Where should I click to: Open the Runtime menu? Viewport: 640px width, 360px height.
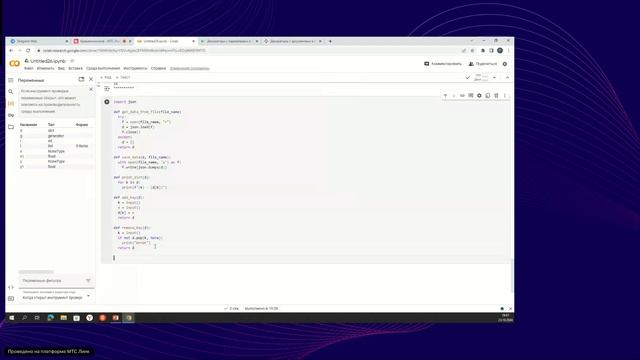click(x=103, y=69)
